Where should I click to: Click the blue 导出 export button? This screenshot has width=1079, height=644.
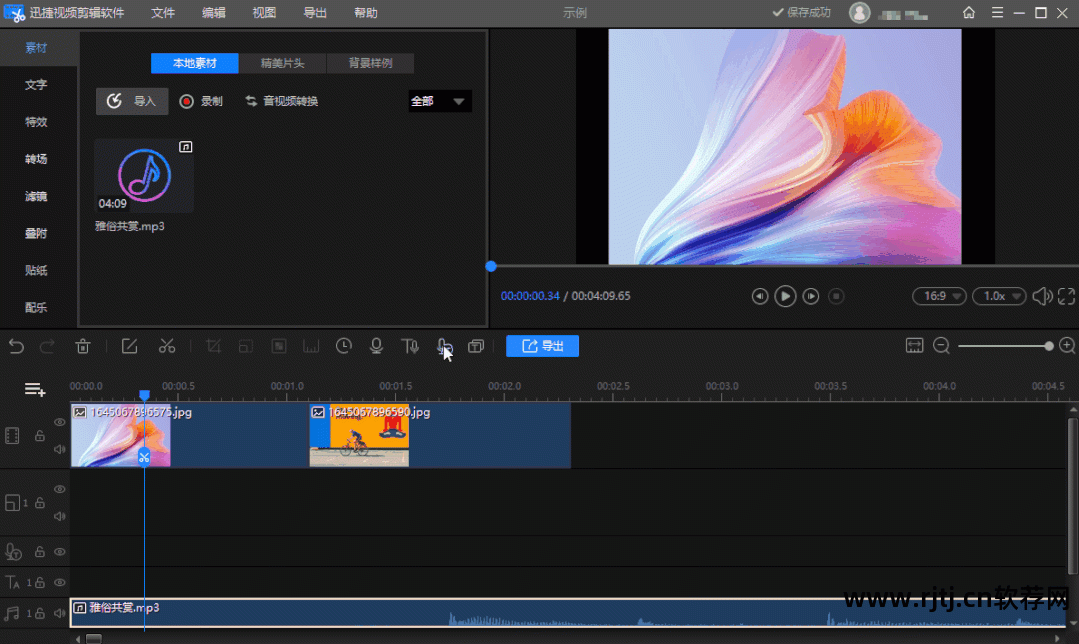[542, 346]
